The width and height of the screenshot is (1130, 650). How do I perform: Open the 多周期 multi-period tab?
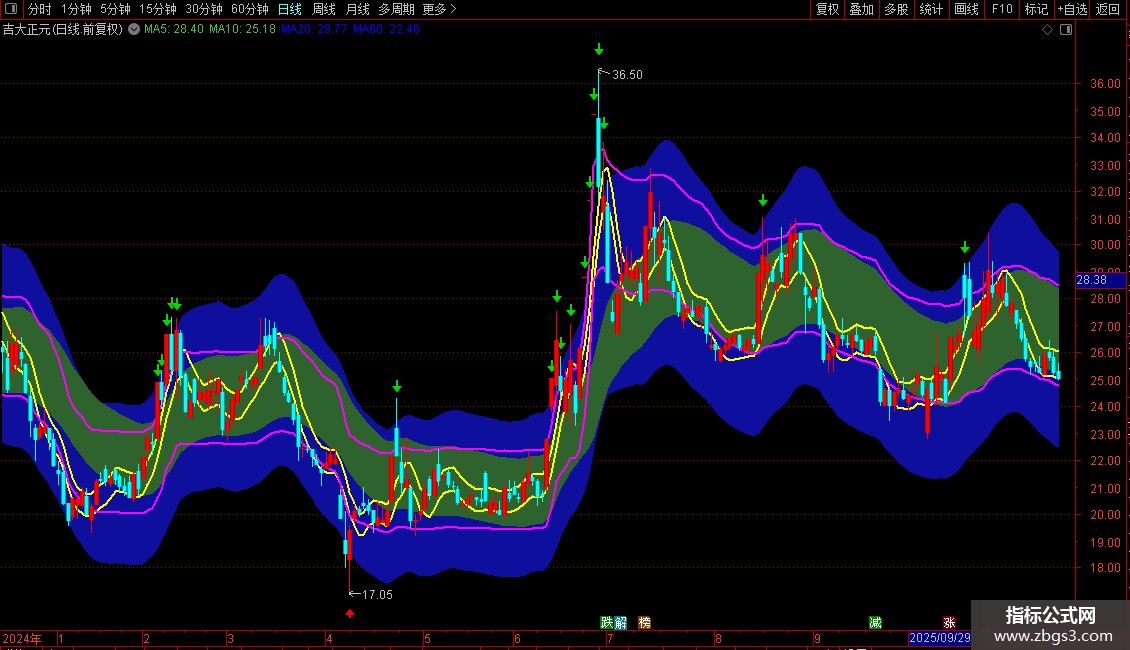[396, 9]
